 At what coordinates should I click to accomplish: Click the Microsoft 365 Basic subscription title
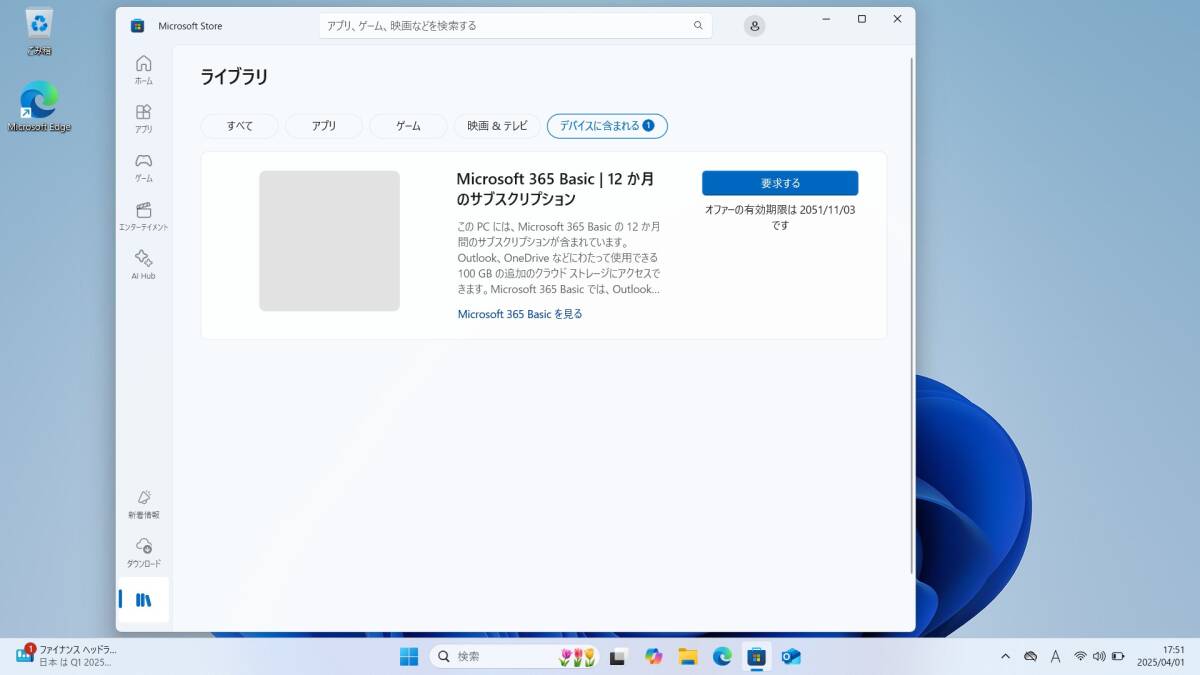coord(555,189)
